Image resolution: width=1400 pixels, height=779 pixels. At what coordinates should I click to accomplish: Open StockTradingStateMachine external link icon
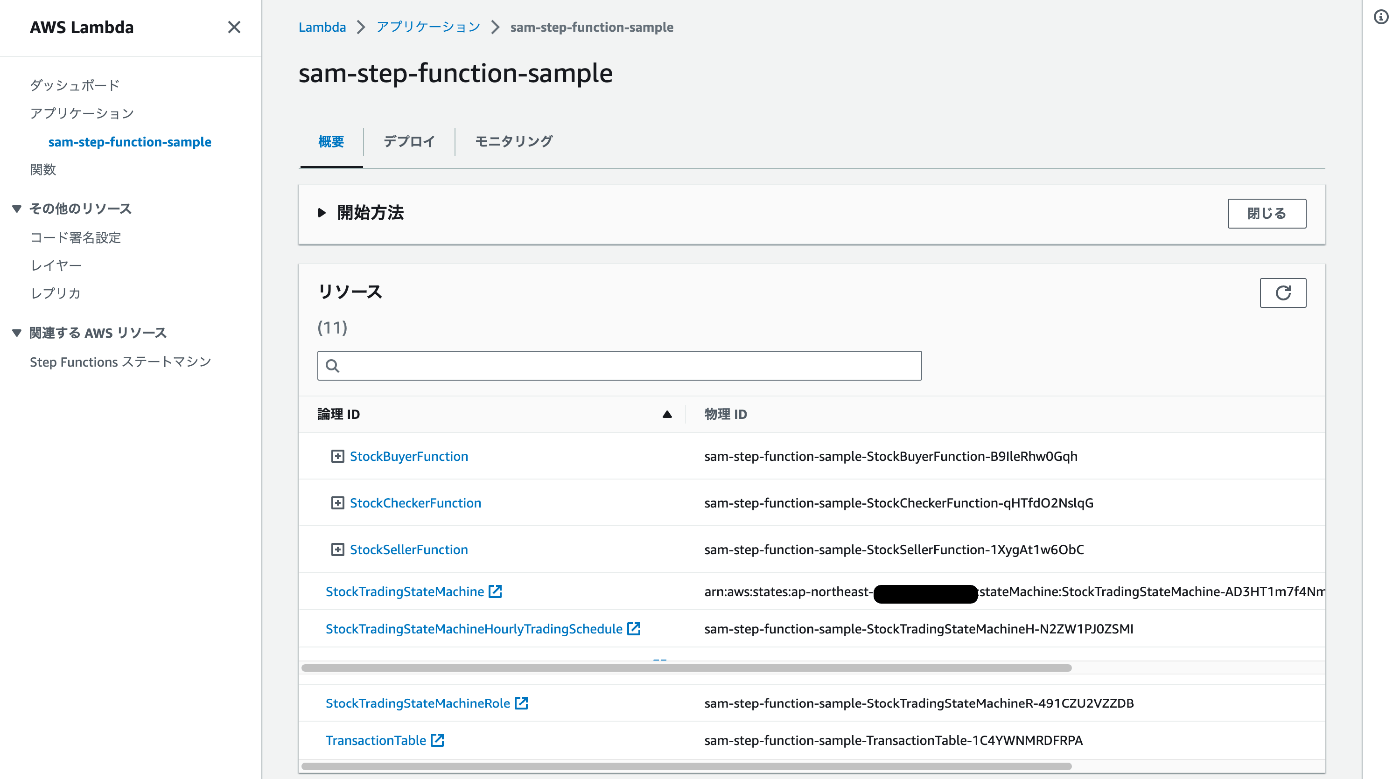(495, 592)
